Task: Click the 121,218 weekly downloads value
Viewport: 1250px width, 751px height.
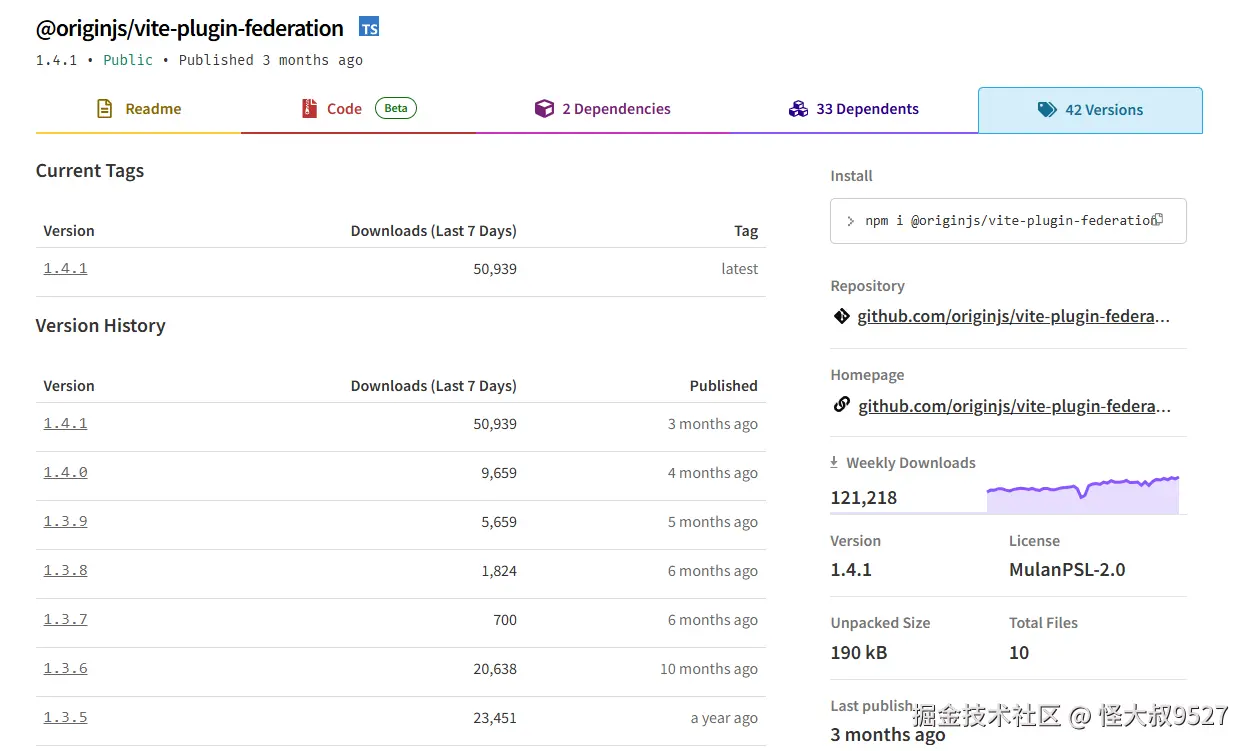Action: click(864, 497)
